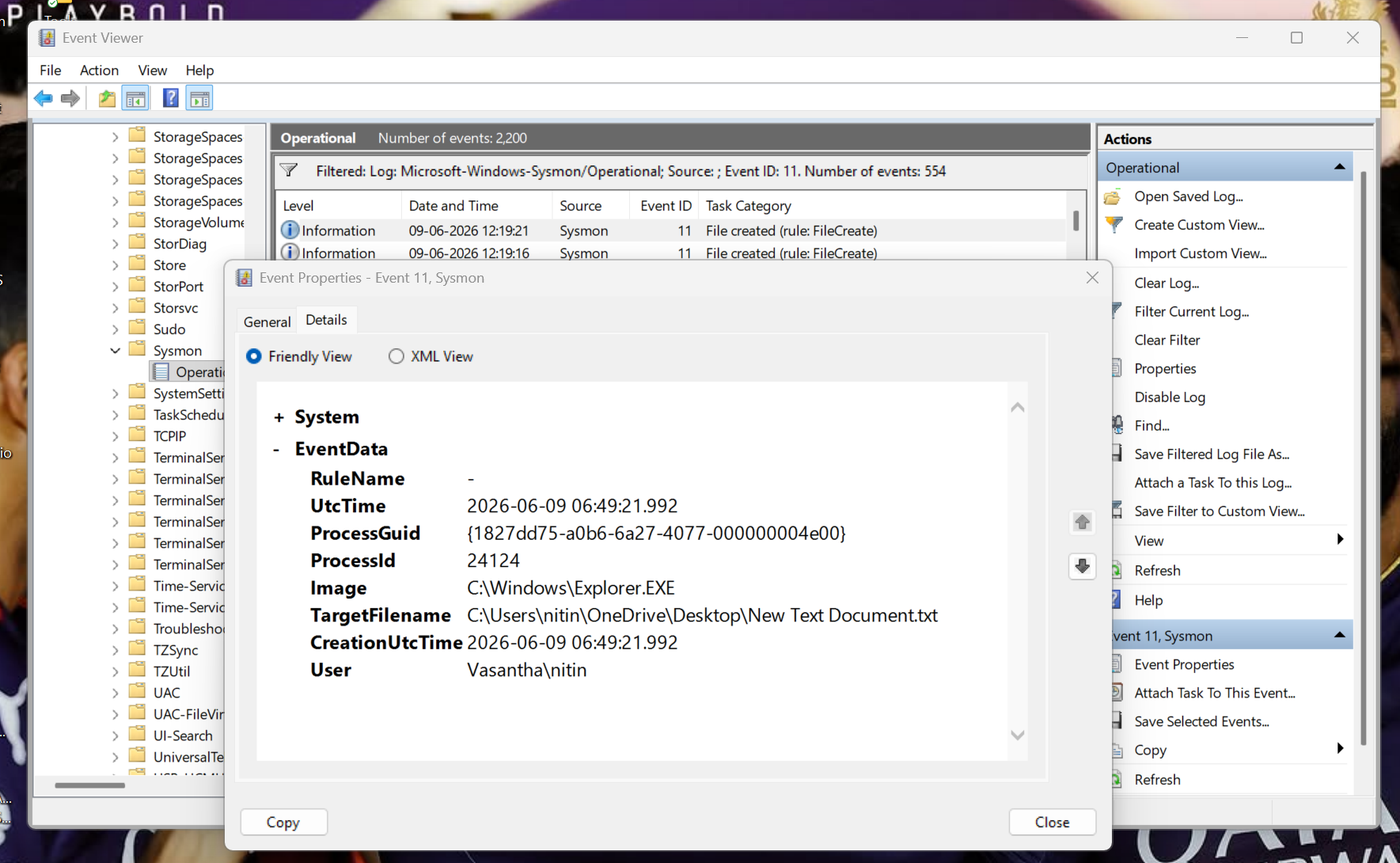Click the Up One Level folder icon
1400x863 pixels.
coord(107,99)
